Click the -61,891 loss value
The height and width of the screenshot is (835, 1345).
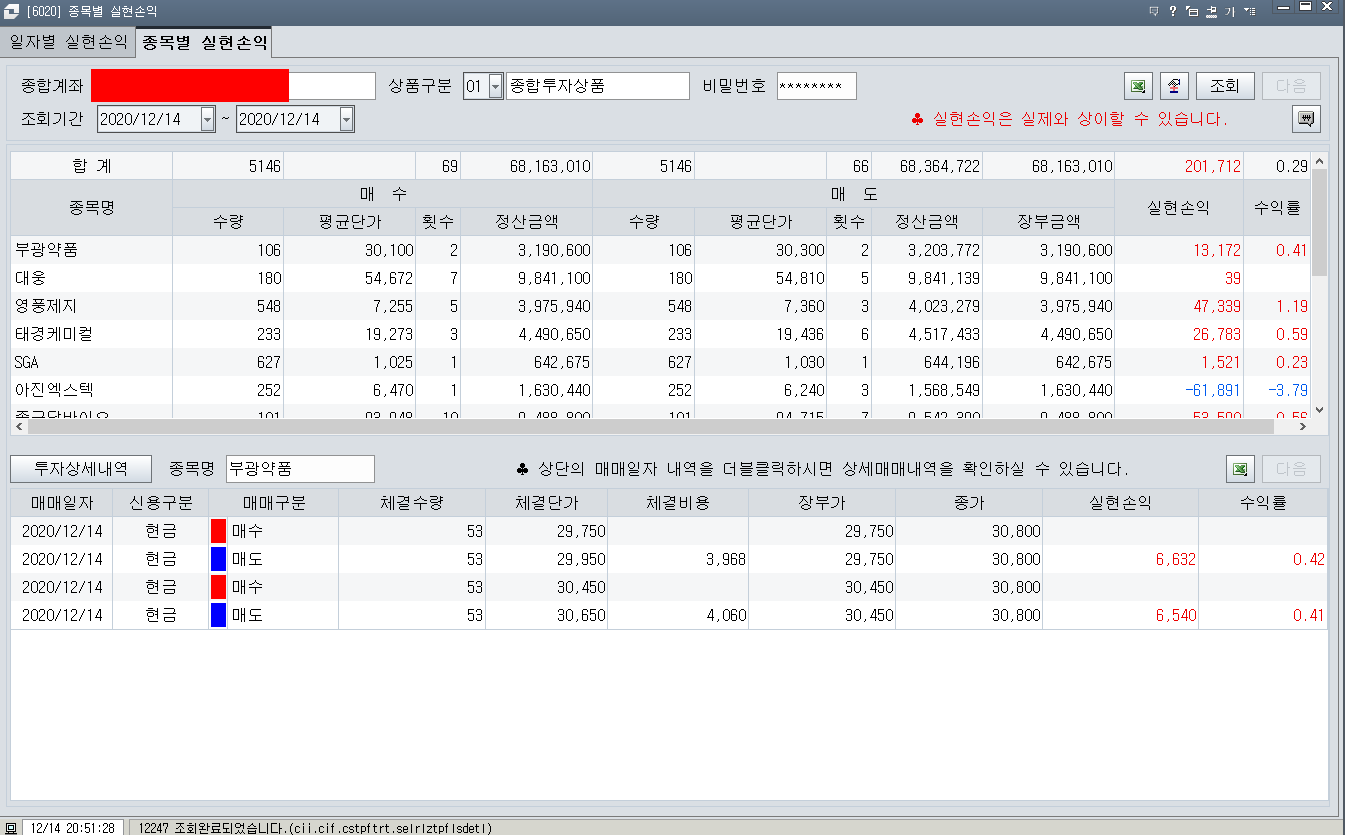1212,389
